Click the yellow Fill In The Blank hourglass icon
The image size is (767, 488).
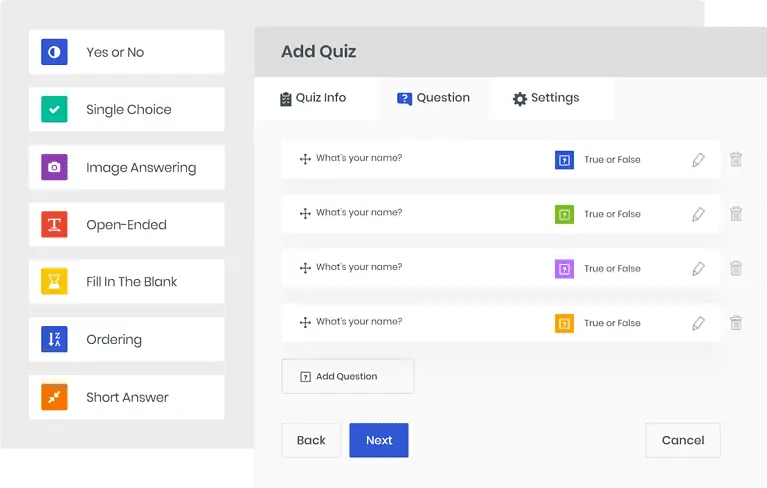click(x=54, y=282)
